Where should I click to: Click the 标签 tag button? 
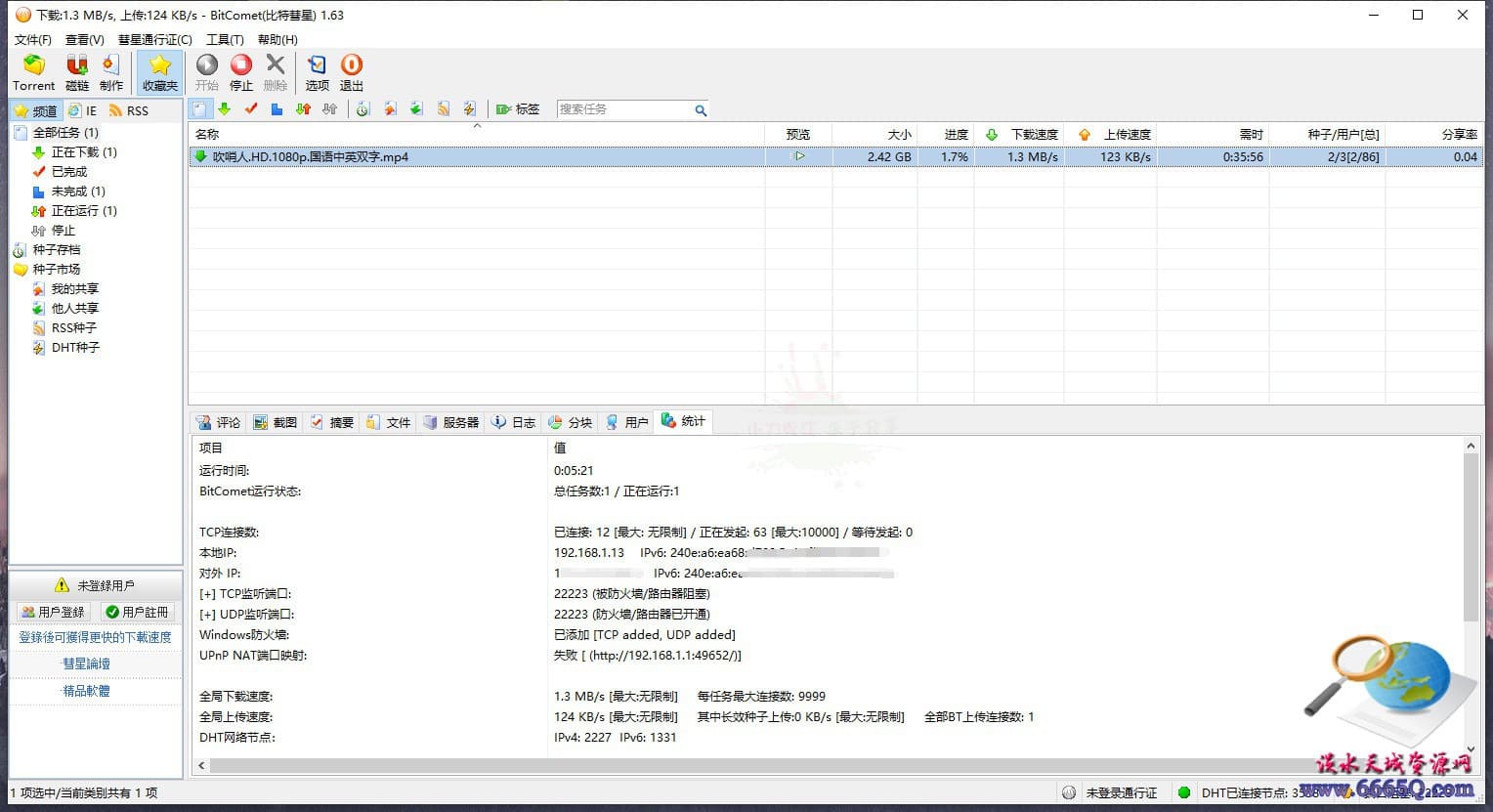tap(518, 109)
